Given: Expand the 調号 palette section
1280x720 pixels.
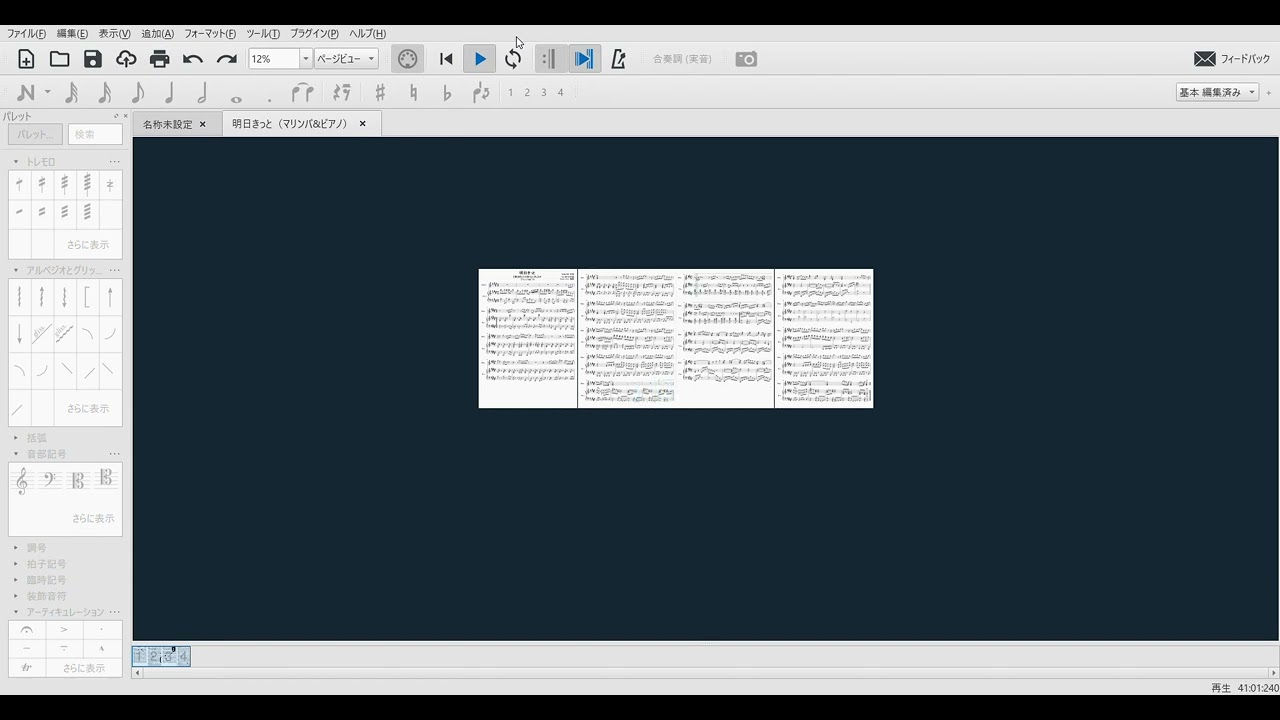Looking at the screenshot, I should pyautogui.click(x=36, y=548).
